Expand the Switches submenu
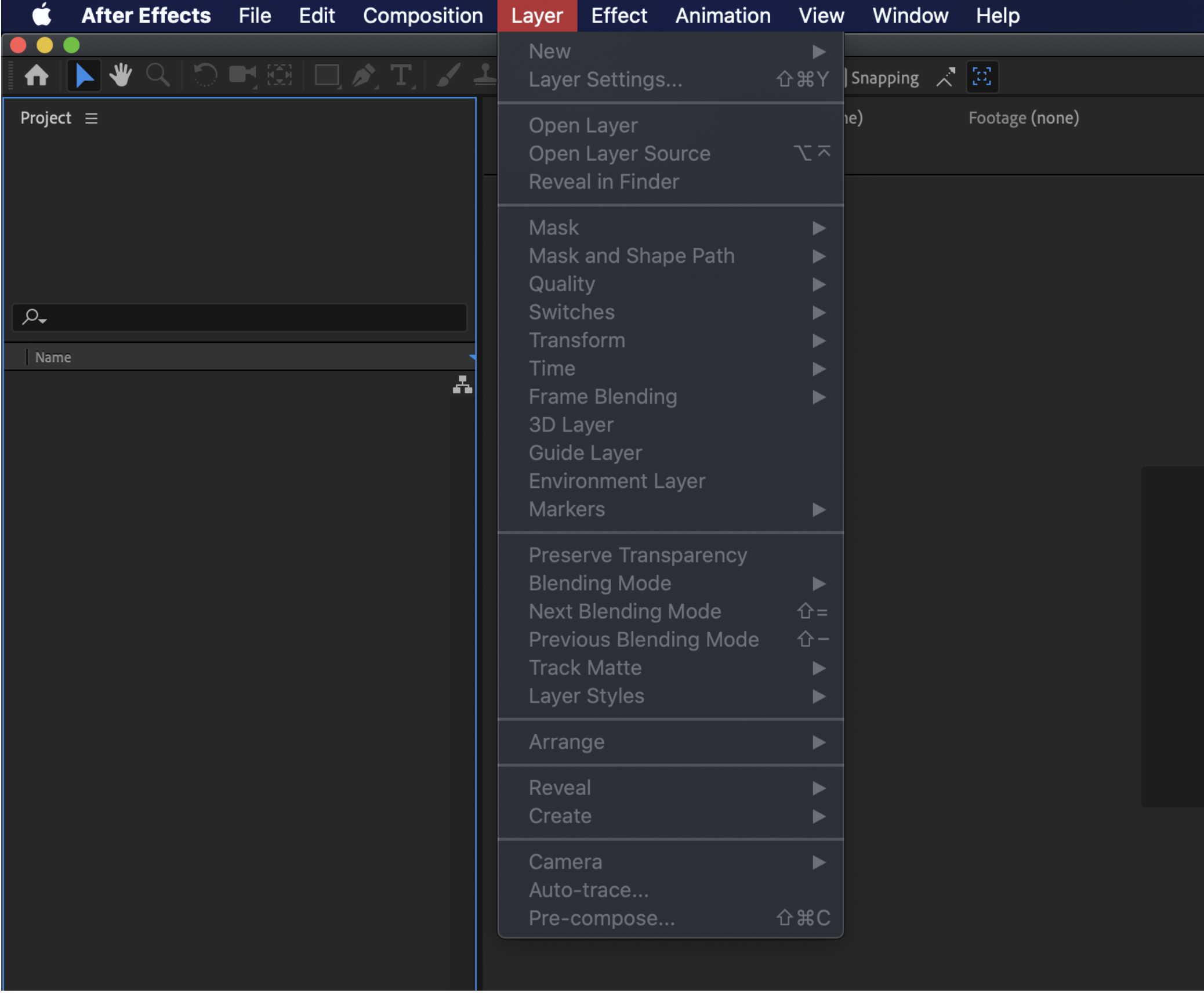Image resolution: width=1204 pixels, height=993 pixels. click(670, 312)
